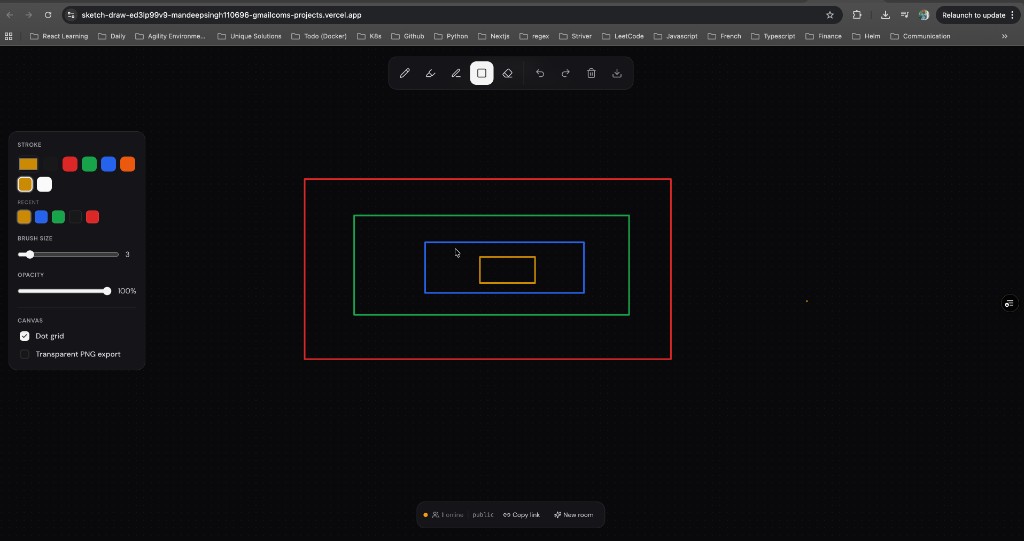The width and height of the screenshot is (1024, 541).
Task: Undo the last drawing action
Action: click(540, 73)
